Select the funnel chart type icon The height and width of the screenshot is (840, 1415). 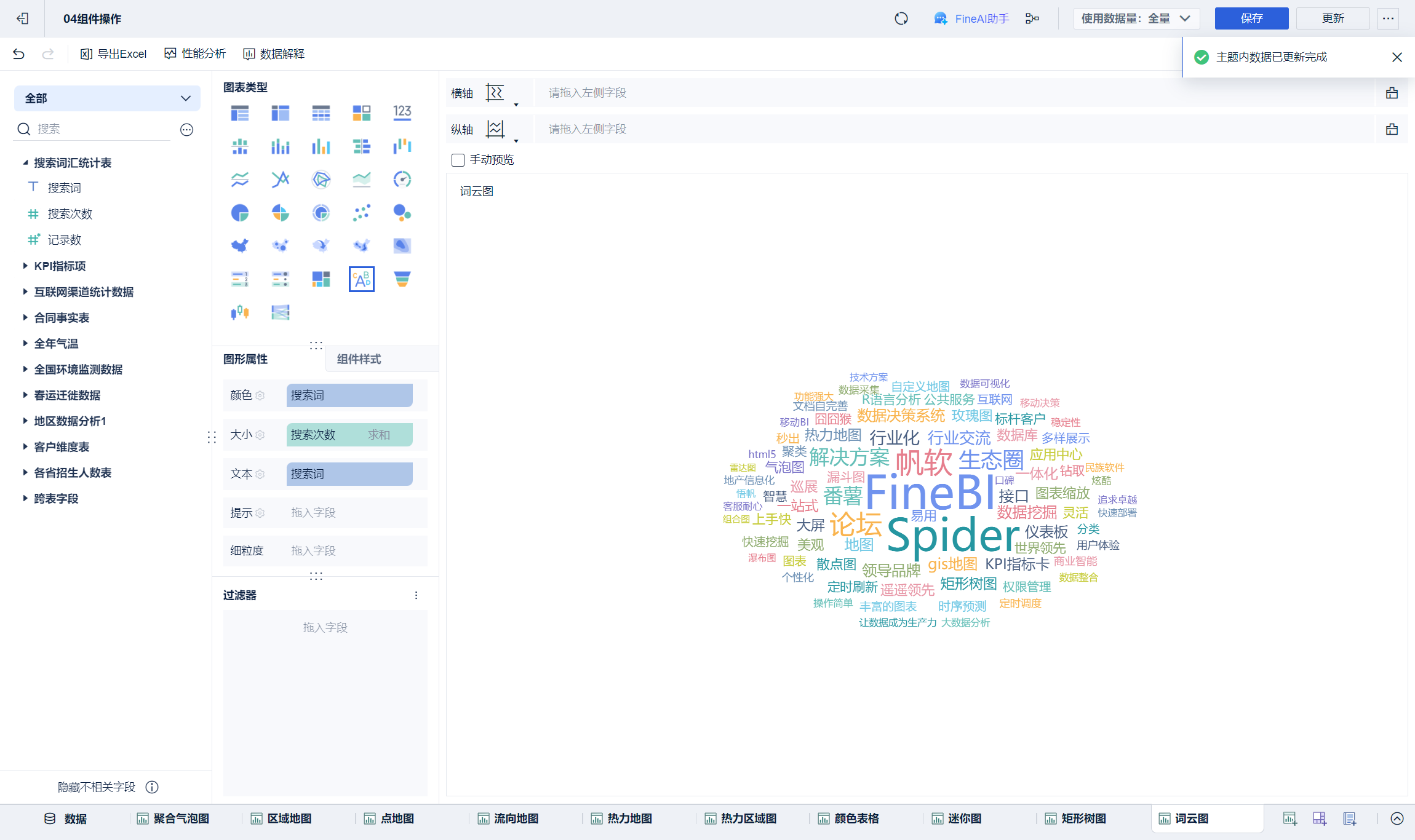click(402, 279)
